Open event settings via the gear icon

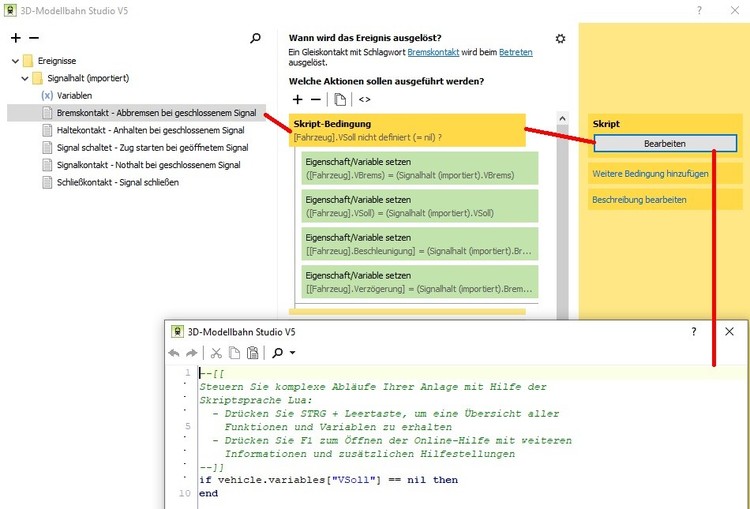pyautogui.click(x=560, y=38)
